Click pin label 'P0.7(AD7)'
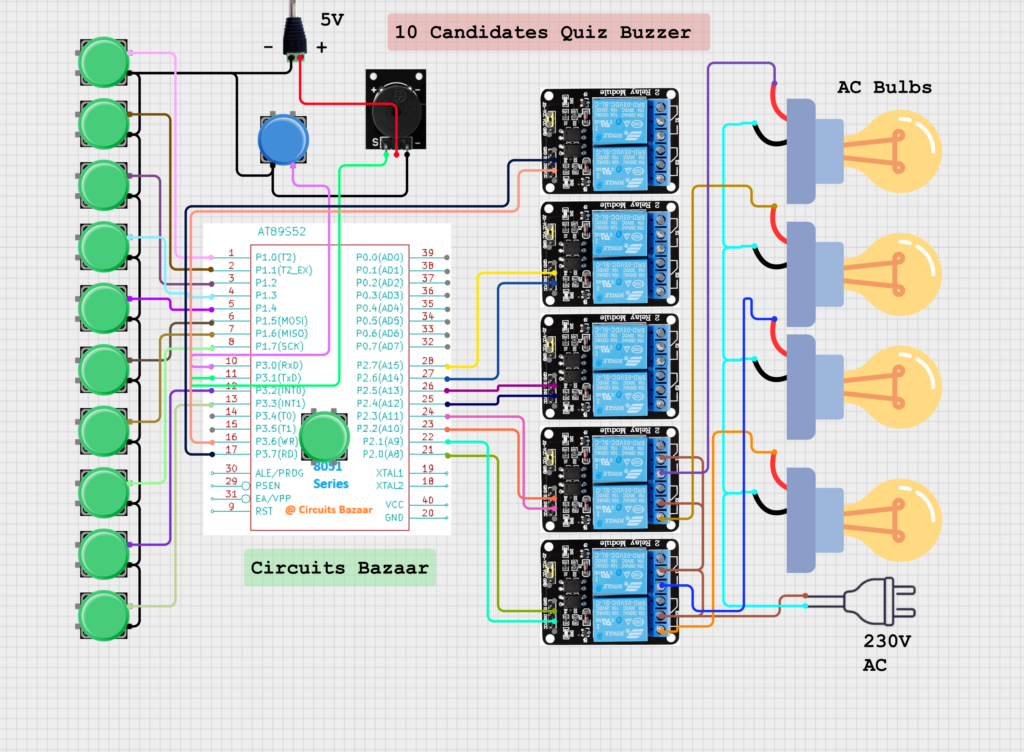The width and height of the screenshot is (1024, 752). [379, 346]
